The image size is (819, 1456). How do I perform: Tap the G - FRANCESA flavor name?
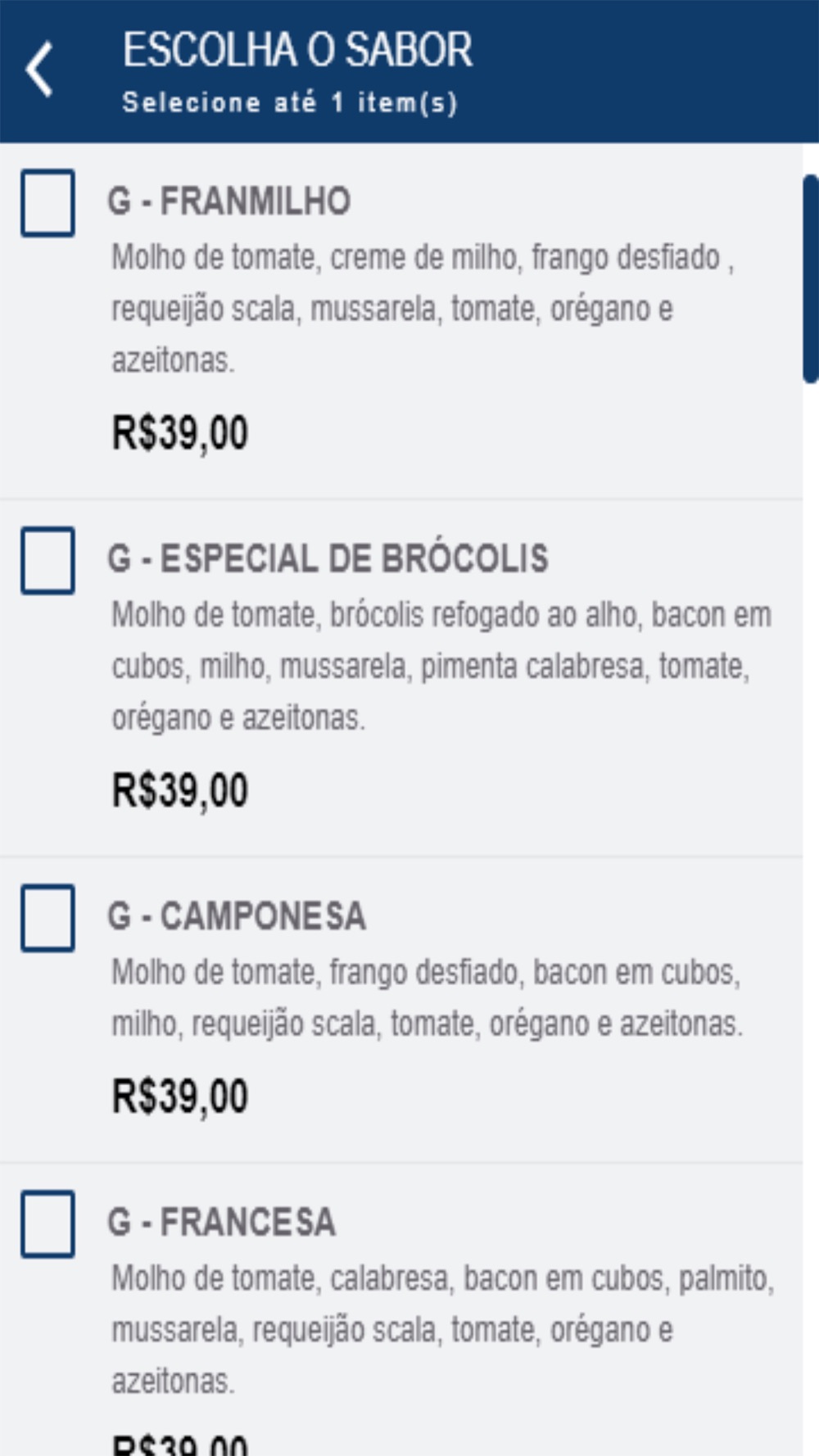[x=221, y=1222]
